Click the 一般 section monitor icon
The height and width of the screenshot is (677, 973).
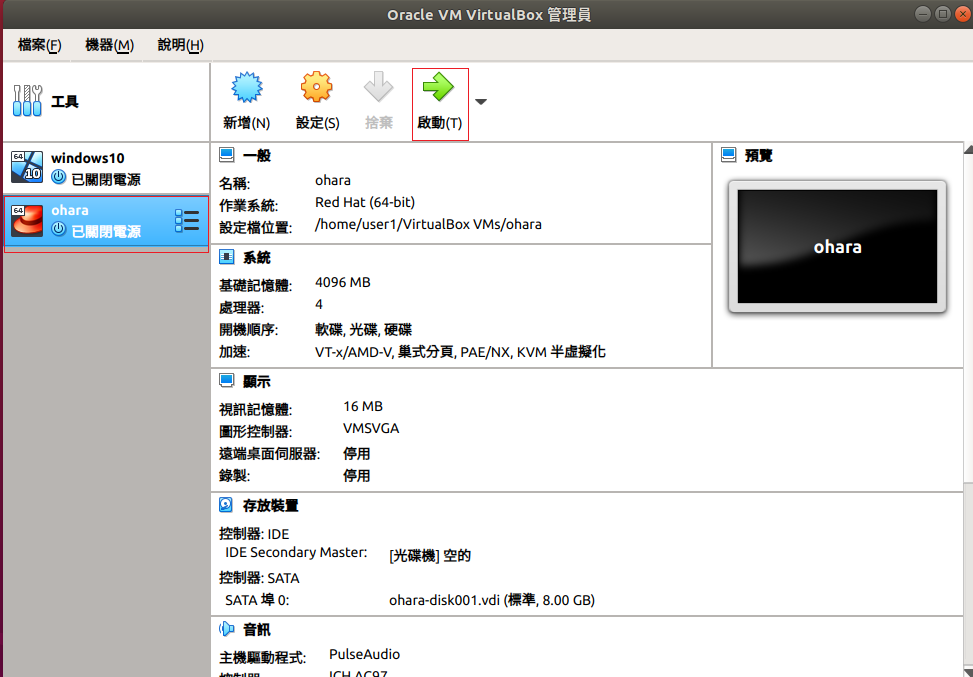[x=226, y=155]
